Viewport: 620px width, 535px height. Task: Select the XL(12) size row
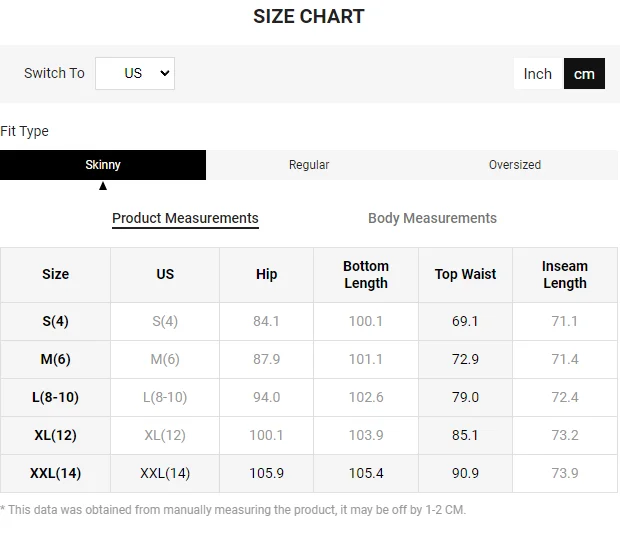(x=56, y=435)
